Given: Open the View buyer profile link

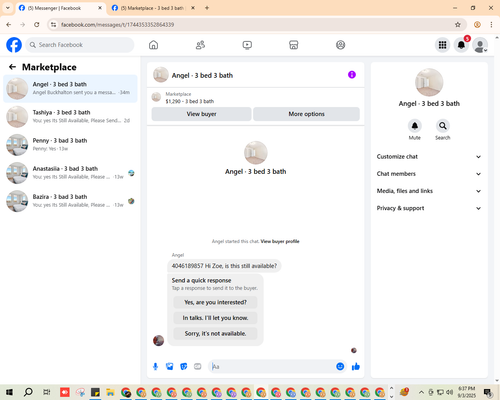Looking at the screenshot, I should point(280,241).
